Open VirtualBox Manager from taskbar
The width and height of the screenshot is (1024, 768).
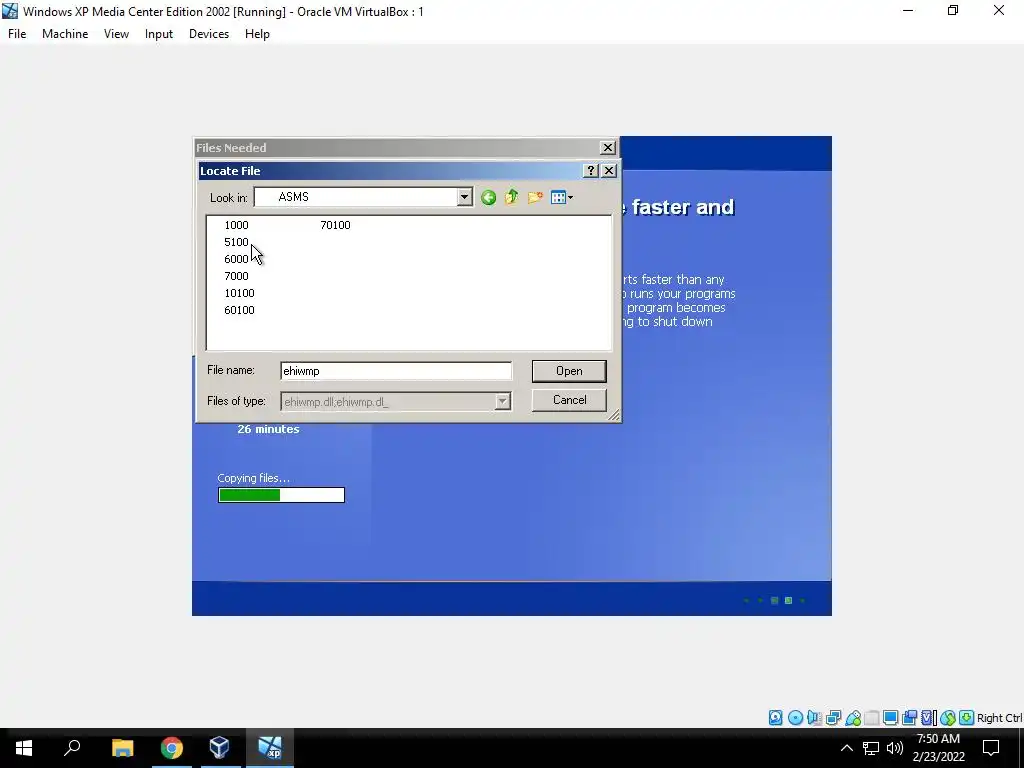[219, 748]
